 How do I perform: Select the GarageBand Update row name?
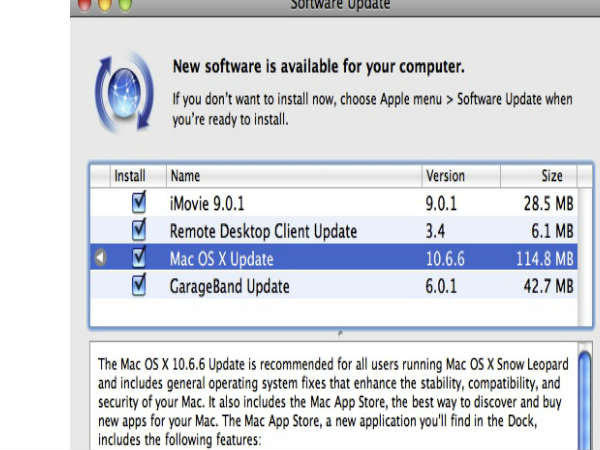click(230, 286)
